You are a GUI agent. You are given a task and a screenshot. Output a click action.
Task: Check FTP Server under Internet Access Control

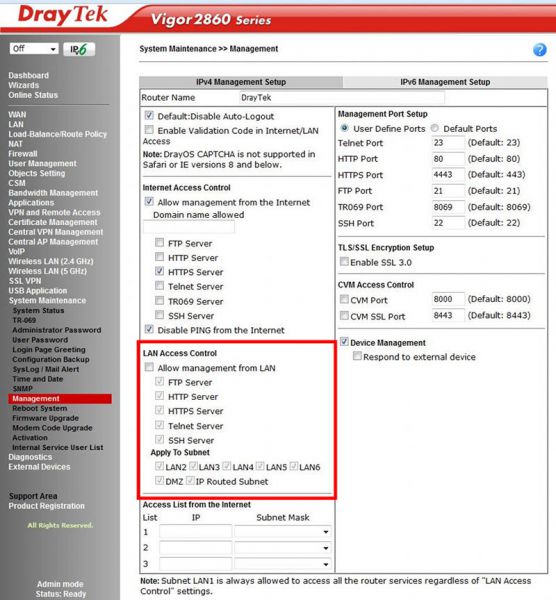(159, 243)
